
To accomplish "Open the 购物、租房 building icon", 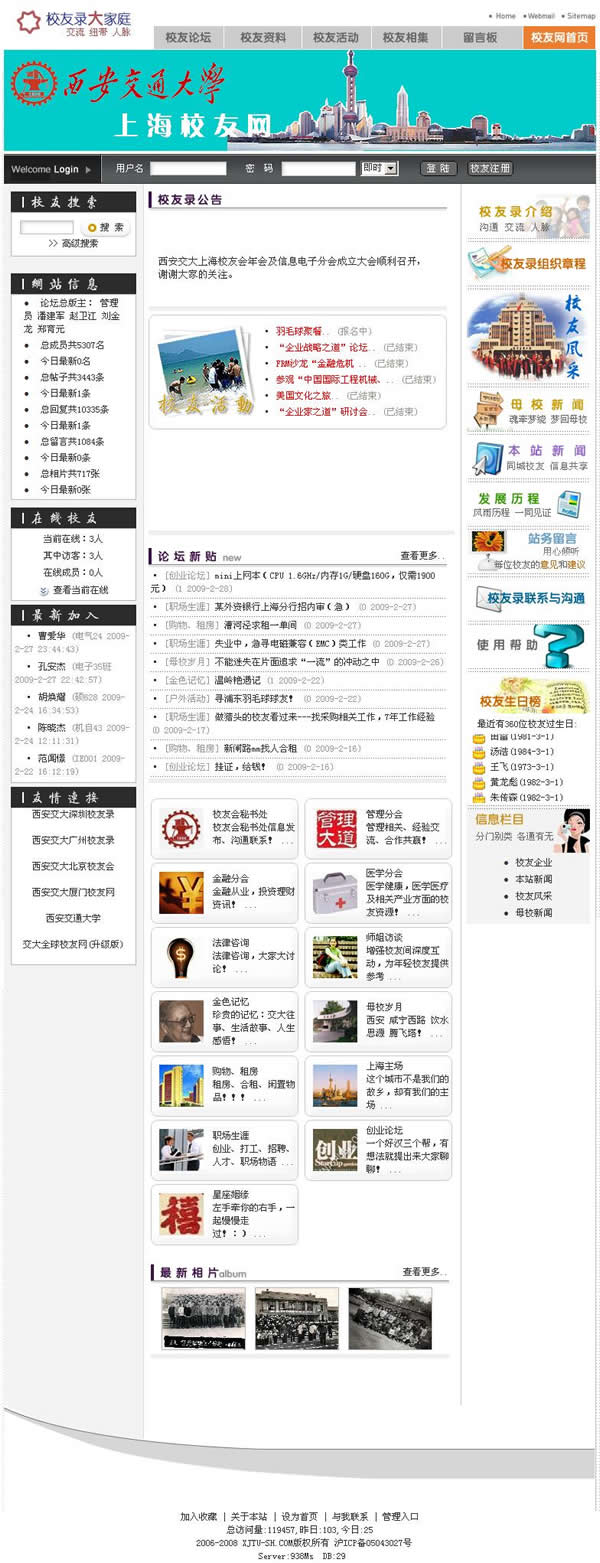I will coord(181,1085).
